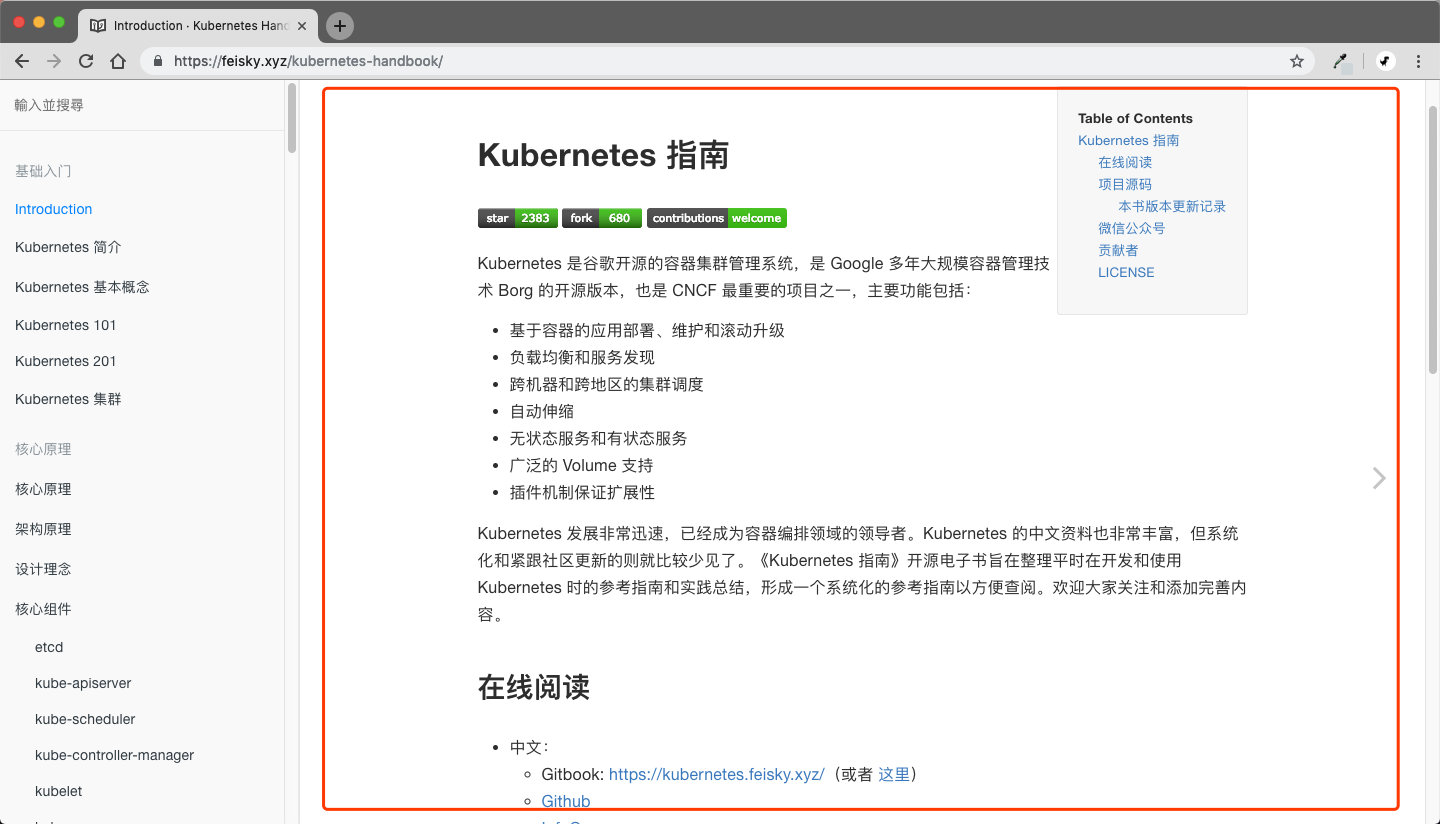The width and height of the screenshot is (1440, 824).
Task: Click the bullet text 广泛的 Volume 支持
Action: tap(581, 465)
